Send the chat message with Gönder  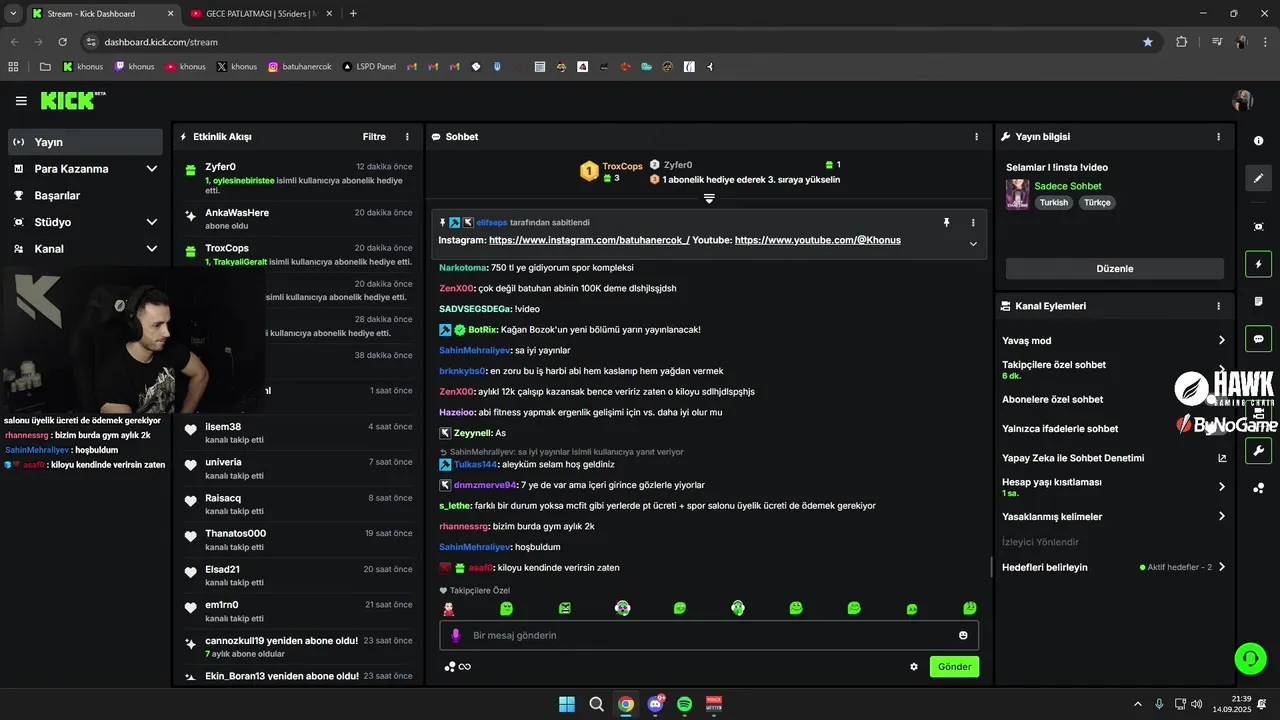[954, 667]
